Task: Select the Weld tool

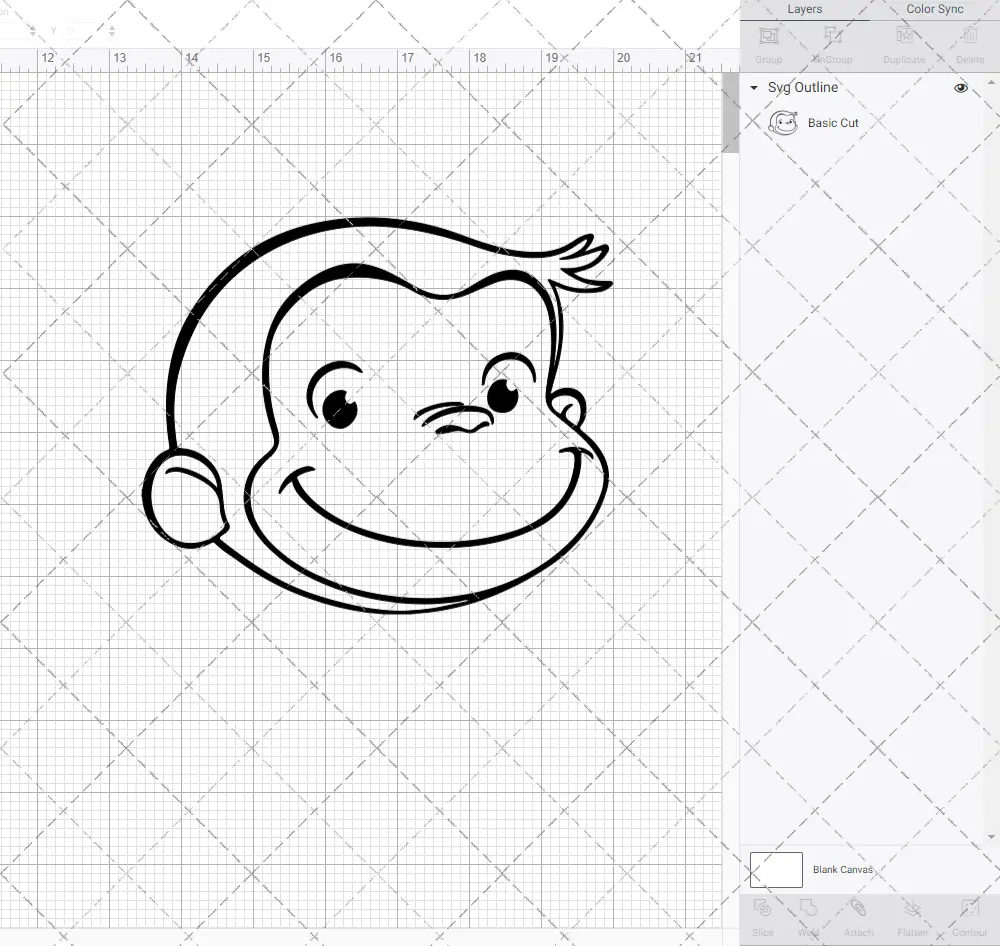Action: [x=809, y=915]
